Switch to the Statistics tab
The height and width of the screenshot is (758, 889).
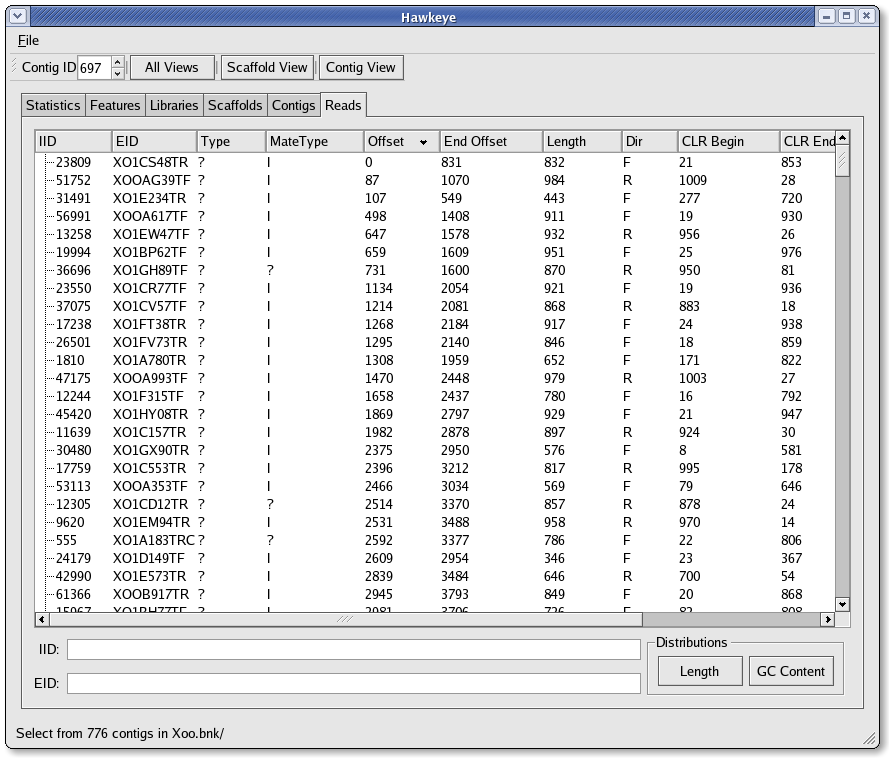coord(53,105)
